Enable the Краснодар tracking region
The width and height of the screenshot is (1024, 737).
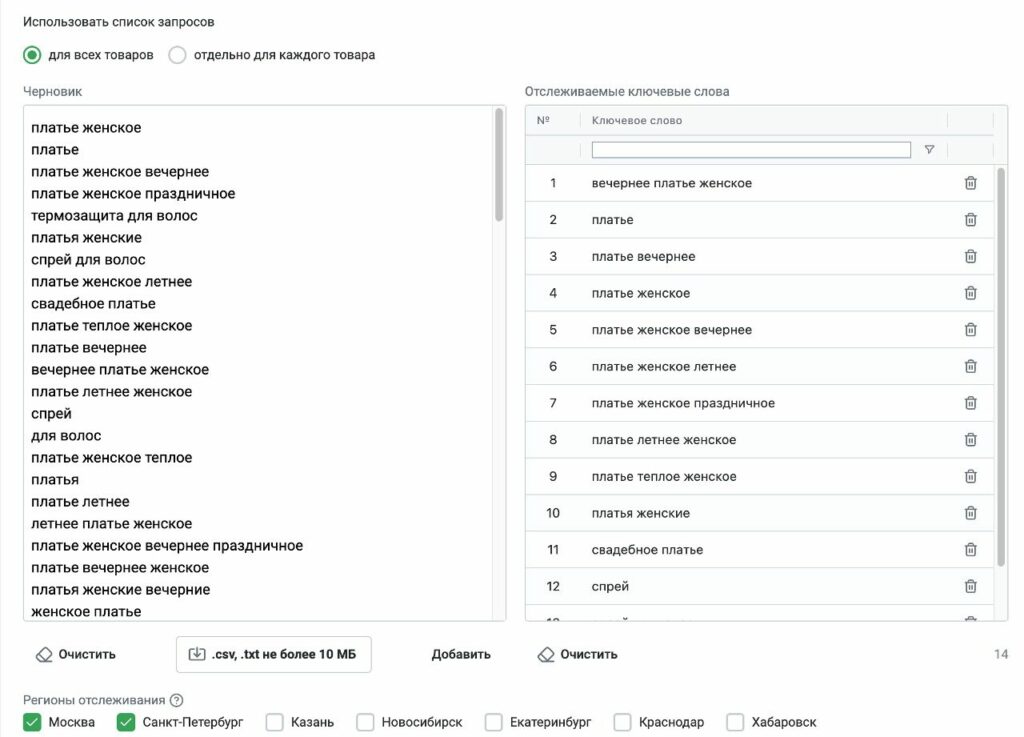[x=624, y=721]
